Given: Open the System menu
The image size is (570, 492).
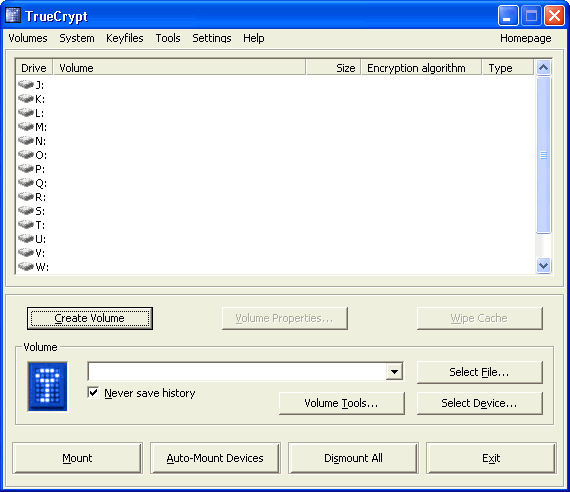Looking at the screenshot, I should point(77,38).
